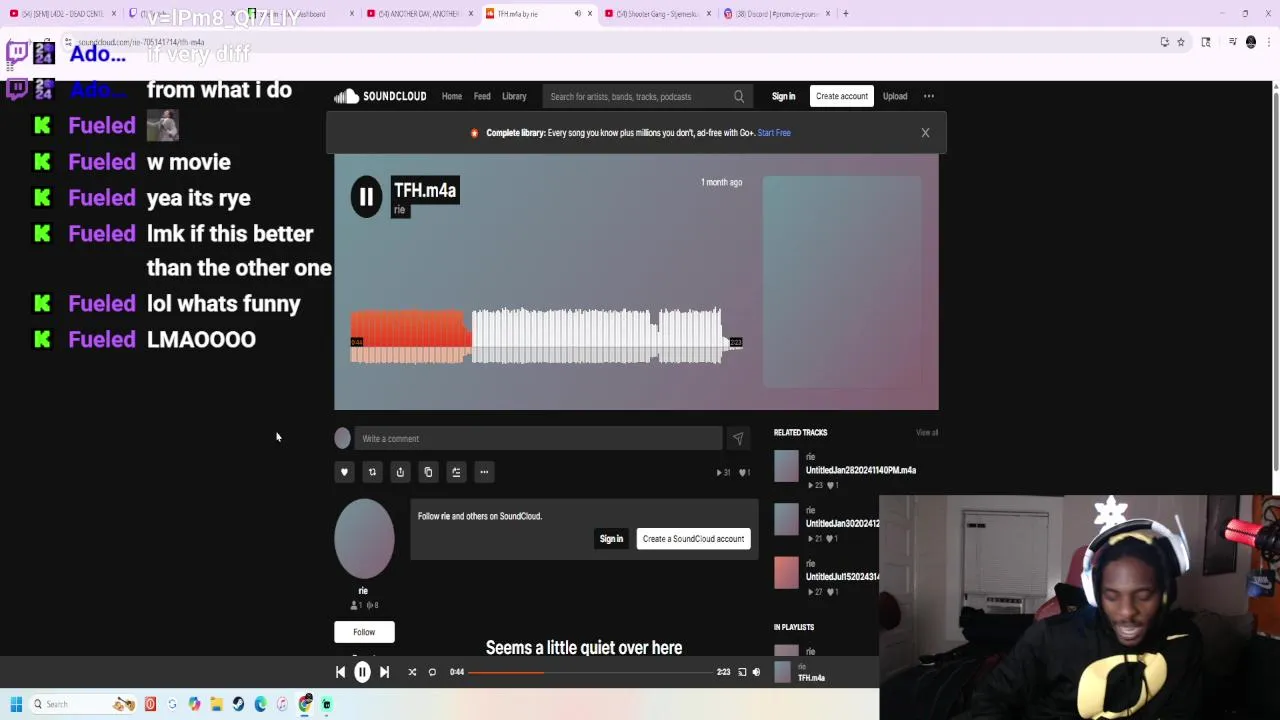The width and height of the screenshot is (1280, 720).
Task: Seek using bottom player progress bar
Action: pyautogui.click(x=590, y=672)
